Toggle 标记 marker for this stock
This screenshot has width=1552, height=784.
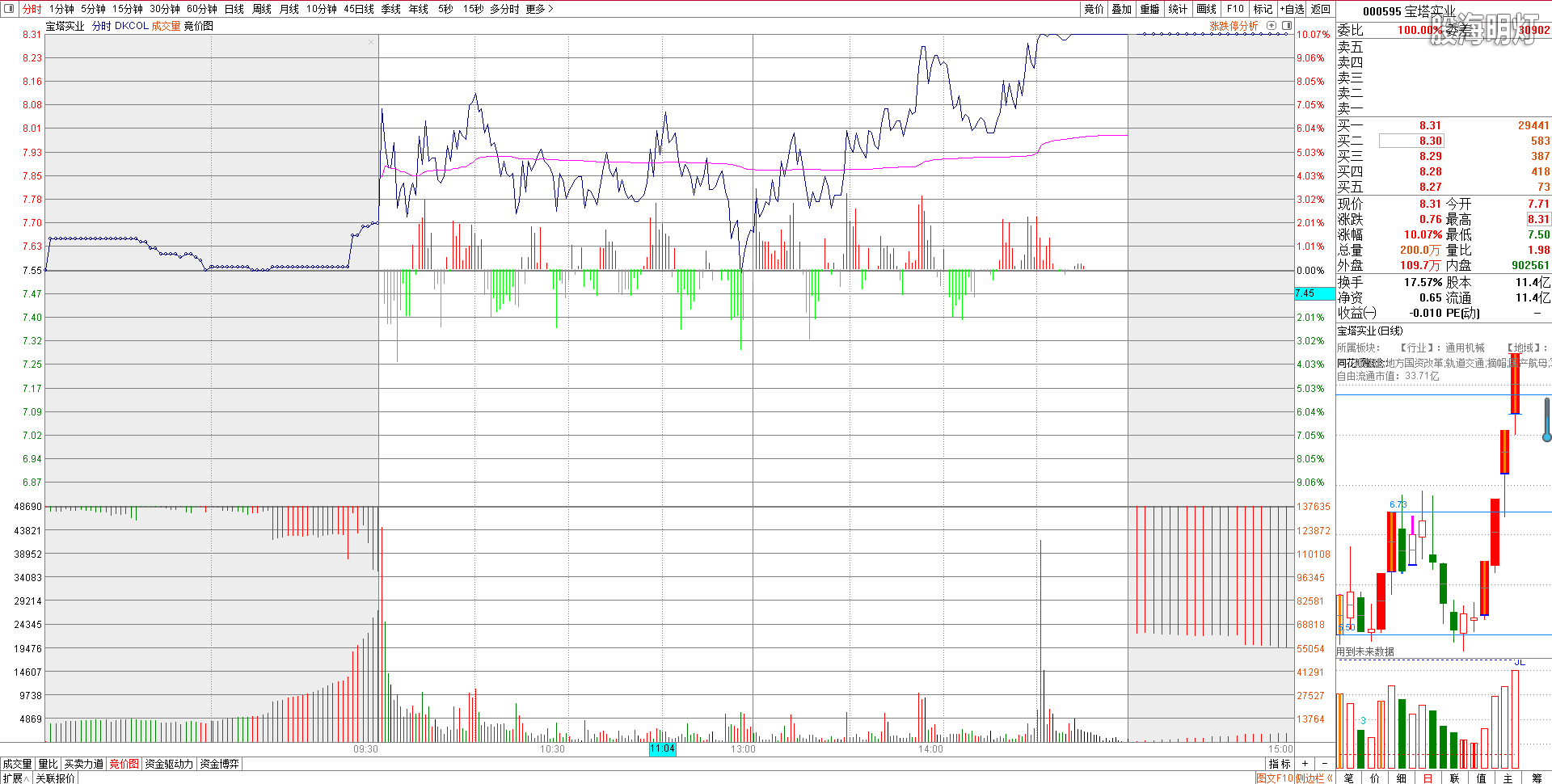1263,9
